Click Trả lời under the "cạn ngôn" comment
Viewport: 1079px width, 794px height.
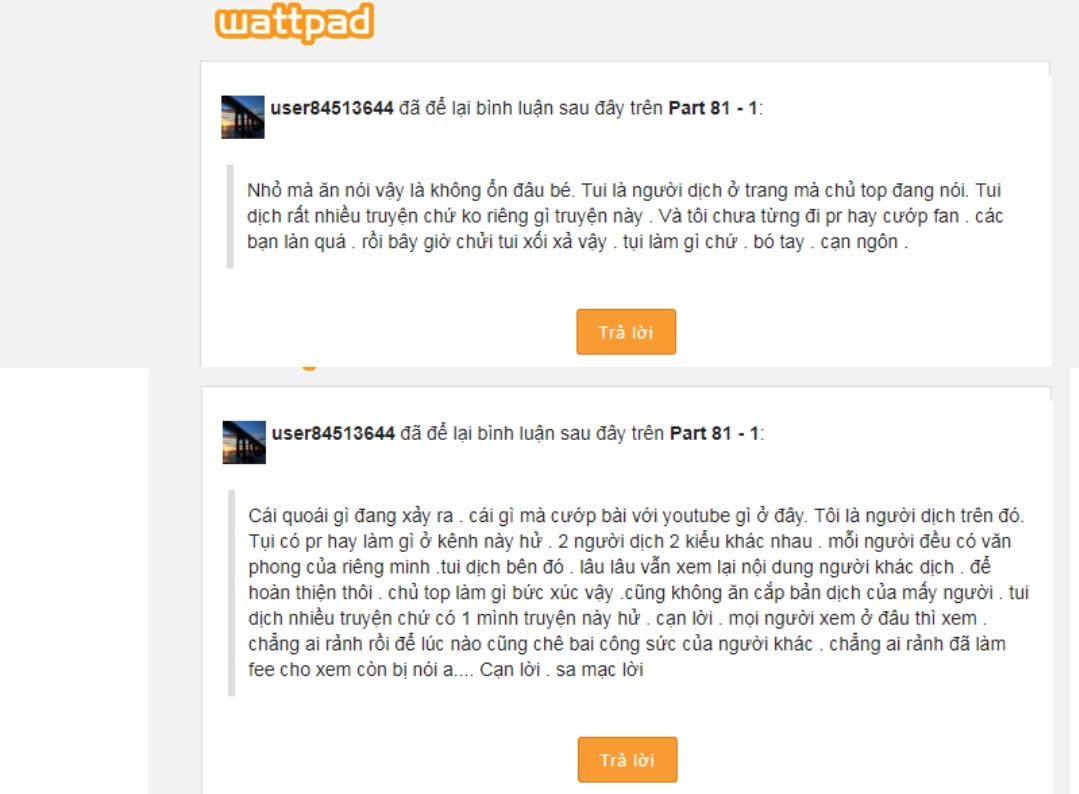[626, 332]
